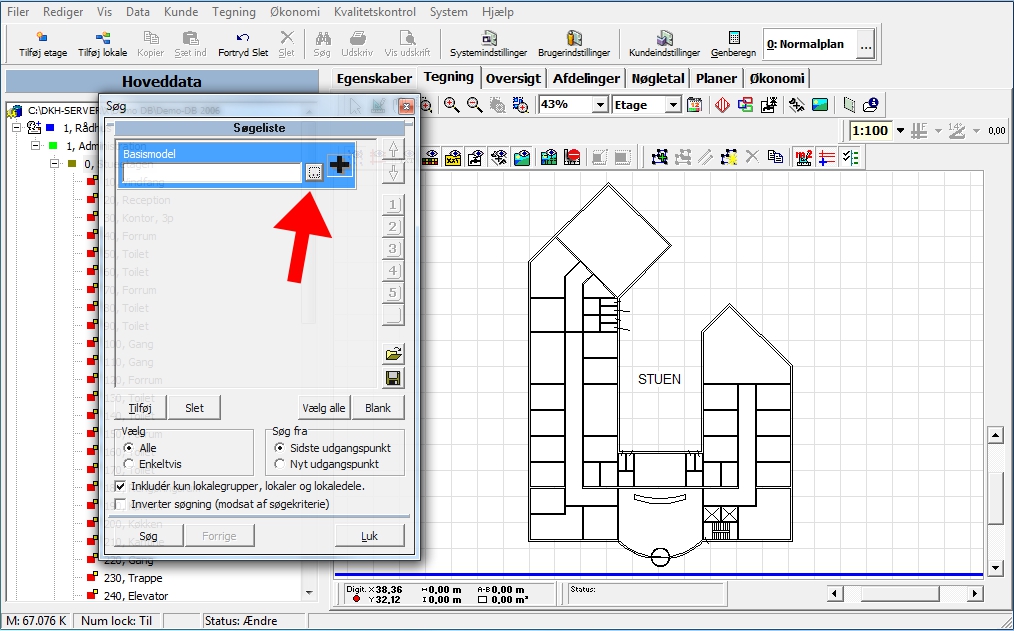The height and width of the screenshot is (631, 1014).
Task: Switch to the Nøgletal tab
Action: [658, 78]
